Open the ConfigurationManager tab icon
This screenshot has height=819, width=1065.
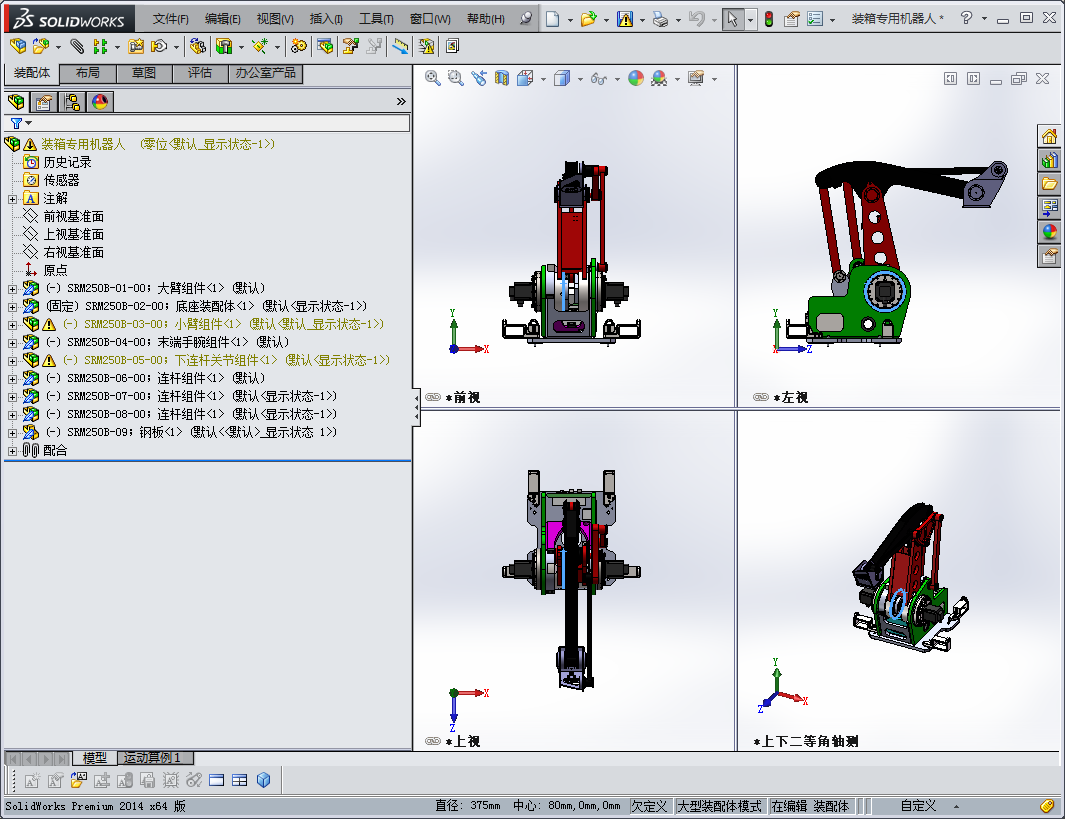click(72, 102)
